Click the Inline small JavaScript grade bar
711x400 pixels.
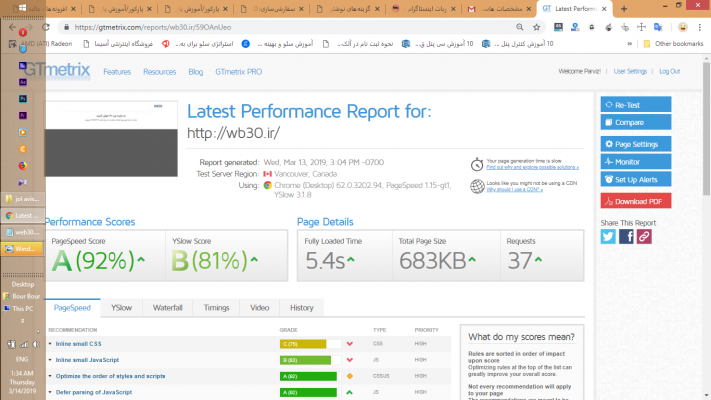click(310, 360)
